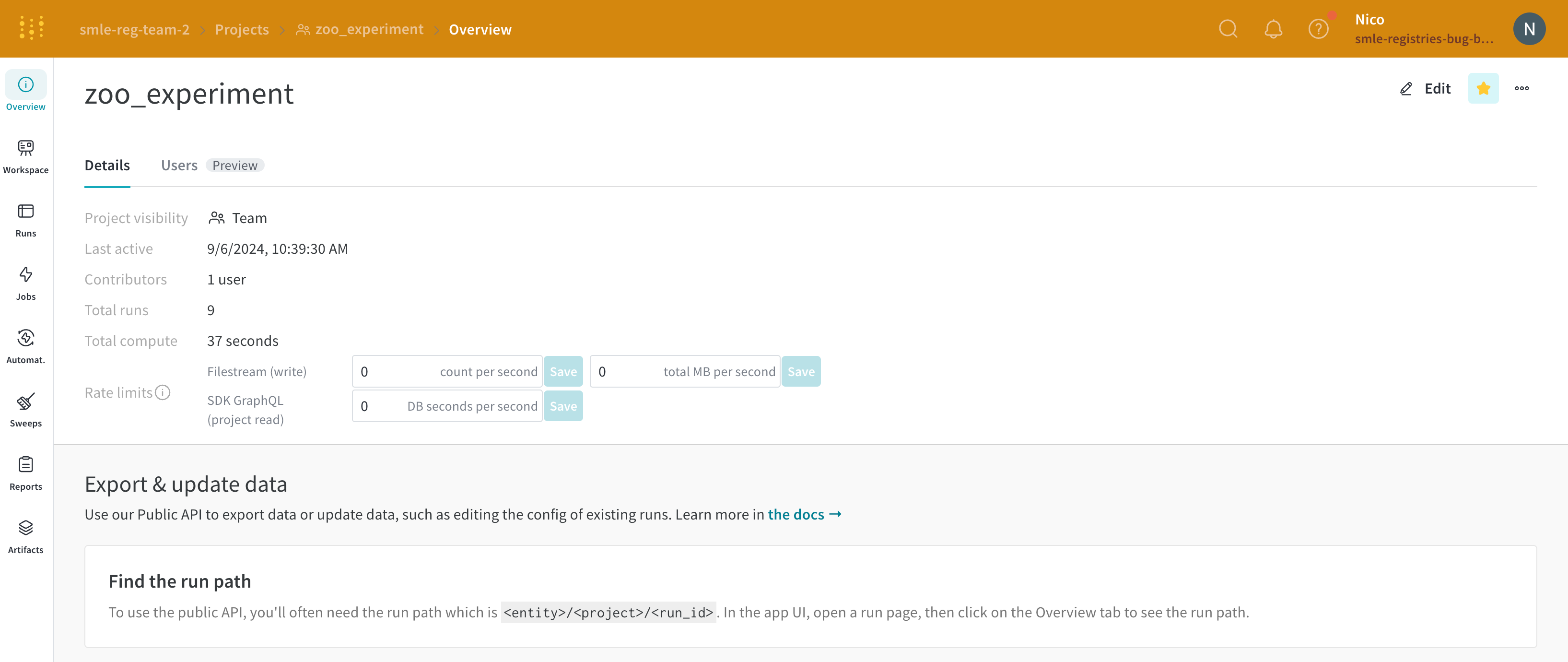Viewport: 1568px width, 662px height.
Task: Open the three-dot more options menu
Action: pyautogui.click(x=1521, y=88)
